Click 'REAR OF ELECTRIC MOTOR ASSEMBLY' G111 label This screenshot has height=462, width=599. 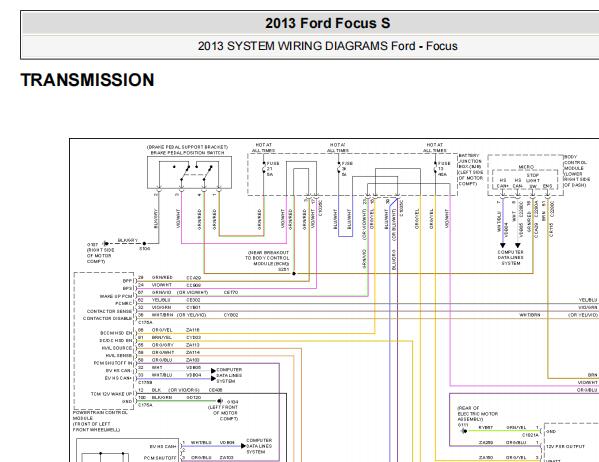(x=478, y=417)
